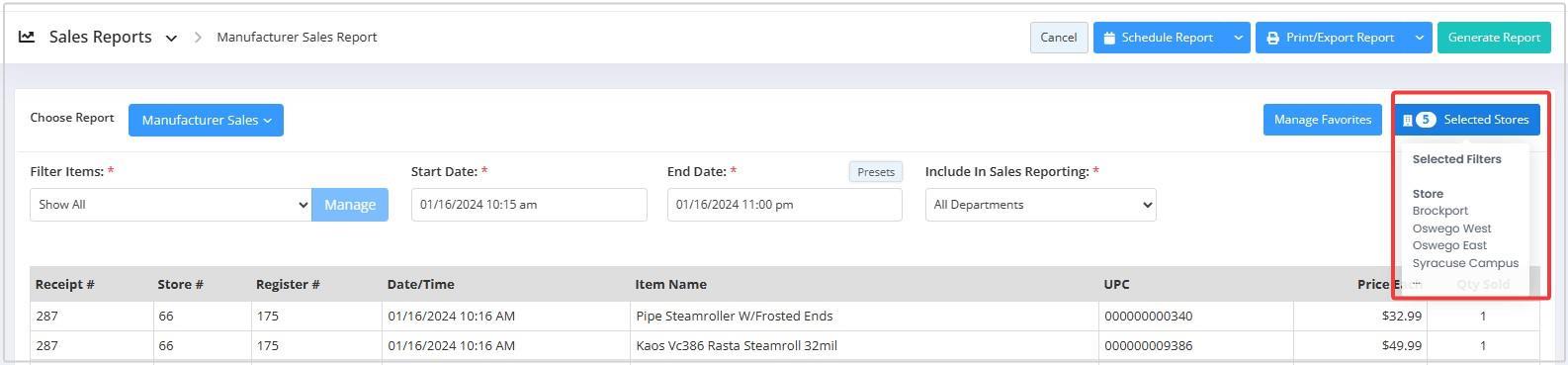Screen dimensions: 1568x365
Task: Open the Print/Export Report dropdown arrow
Action: pyautogui.click(x=1419, y=38)
